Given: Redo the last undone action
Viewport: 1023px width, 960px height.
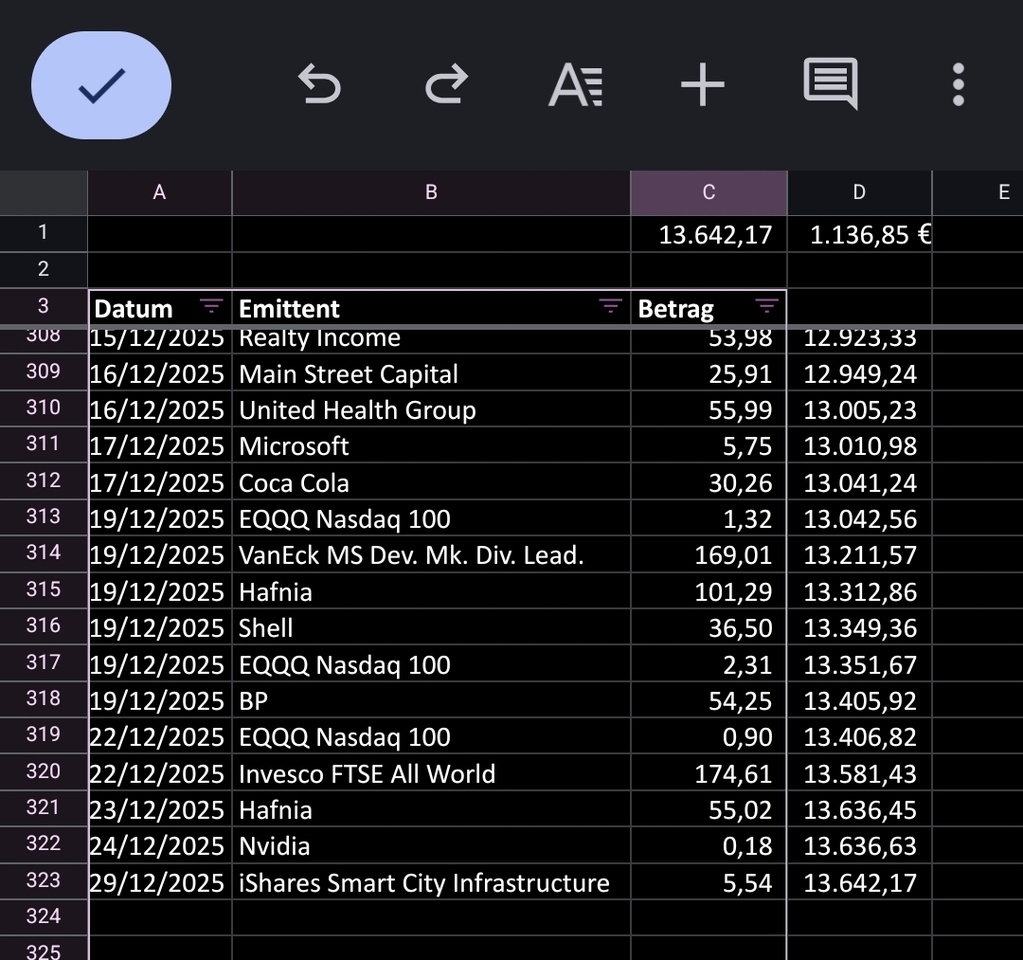Looking at the screenshot, I should pos(446,85).
